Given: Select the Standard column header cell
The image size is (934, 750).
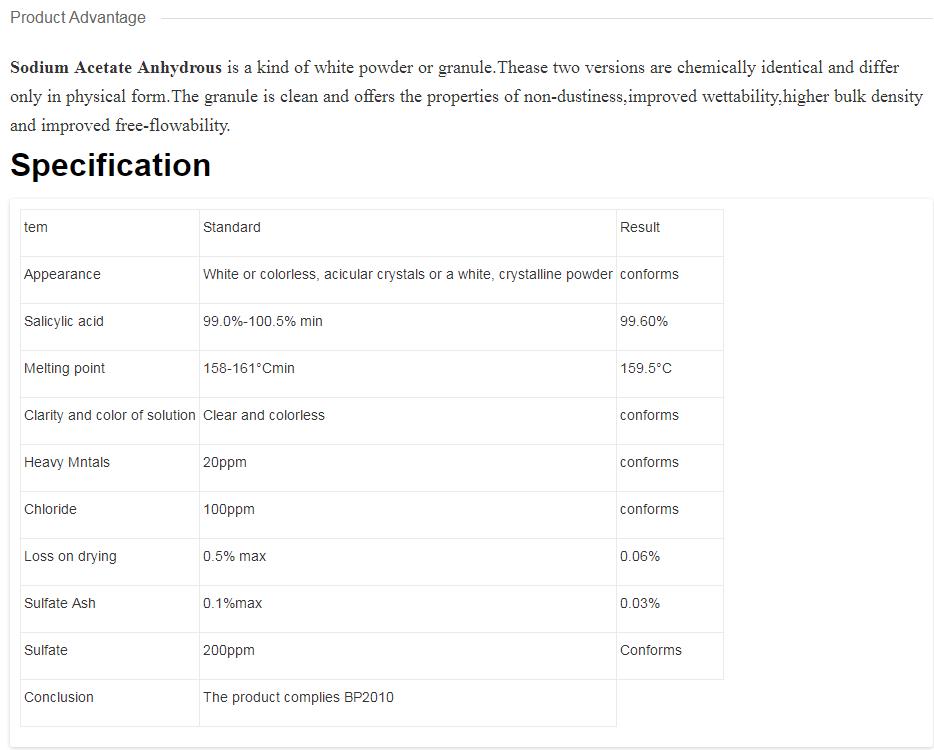Looking at the screenshot, I should pos(232,227).
